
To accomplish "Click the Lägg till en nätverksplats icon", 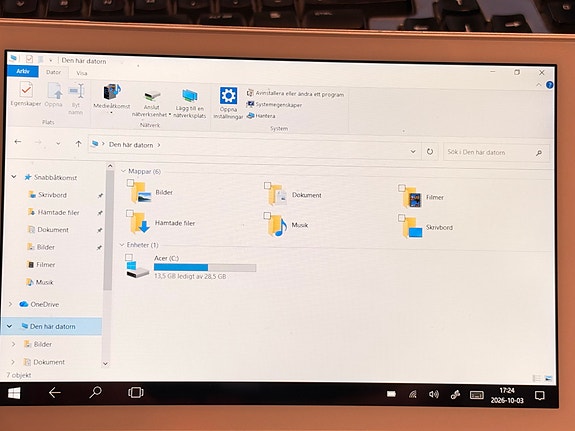I will click(190, 96).
